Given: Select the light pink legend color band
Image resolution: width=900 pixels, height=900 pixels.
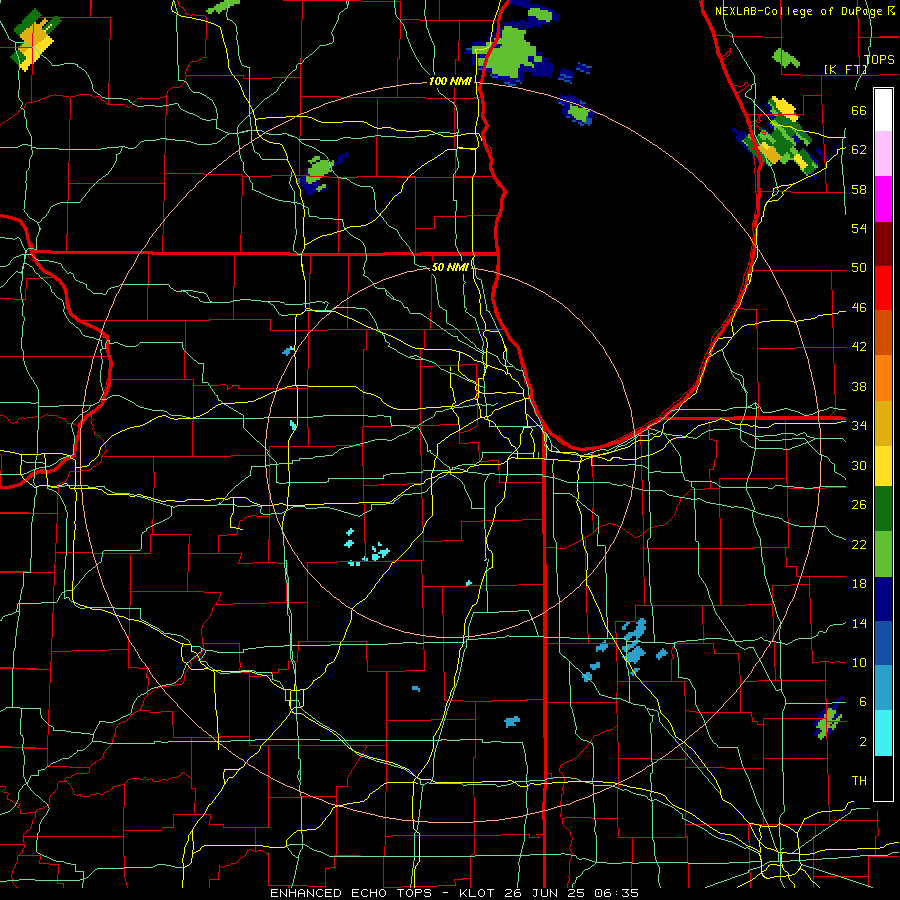Looking at the screenshot, I should (x=883, y=154).
